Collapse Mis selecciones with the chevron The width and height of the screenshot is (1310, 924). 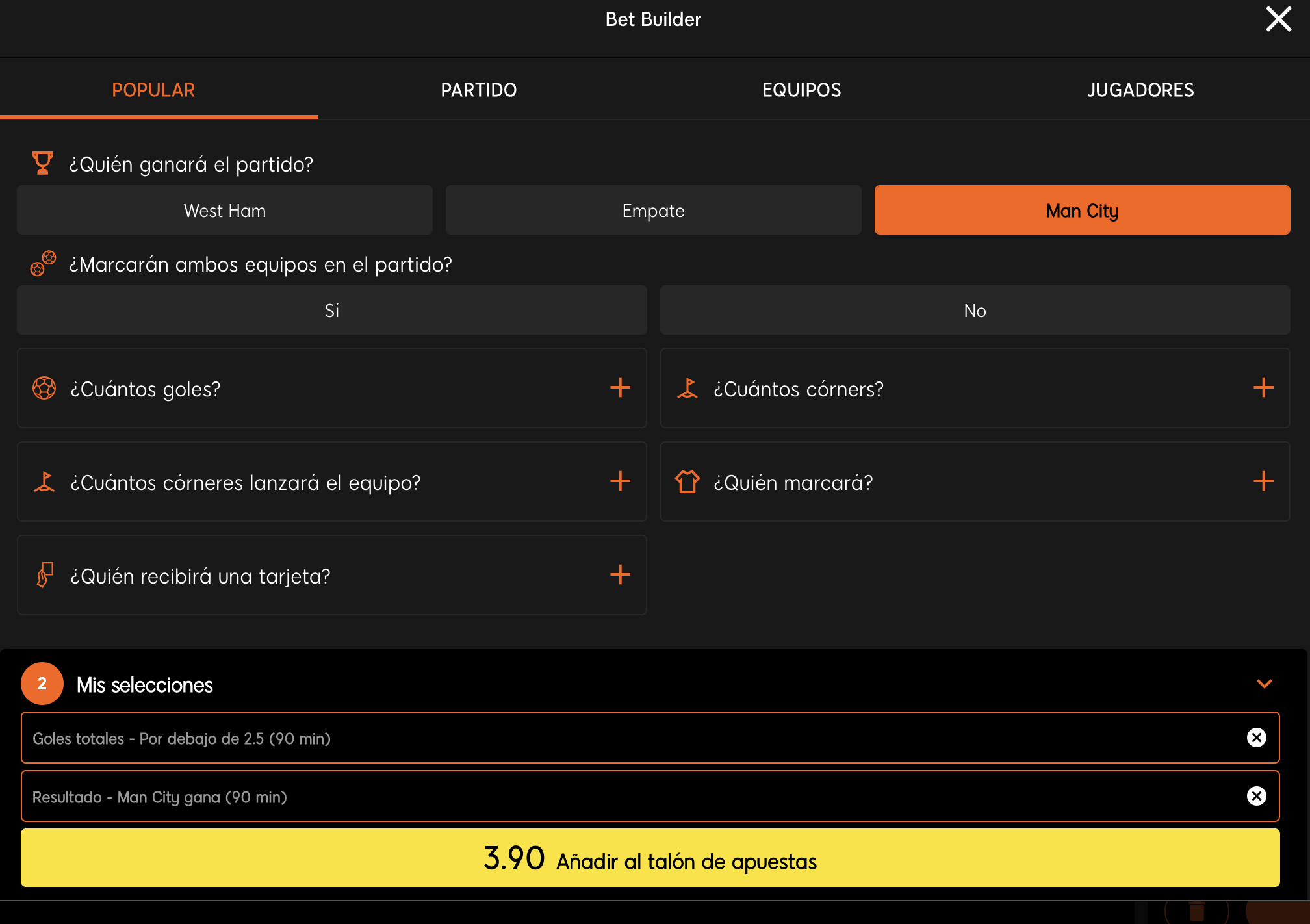pyautogui.click(x=1265, y=684)
